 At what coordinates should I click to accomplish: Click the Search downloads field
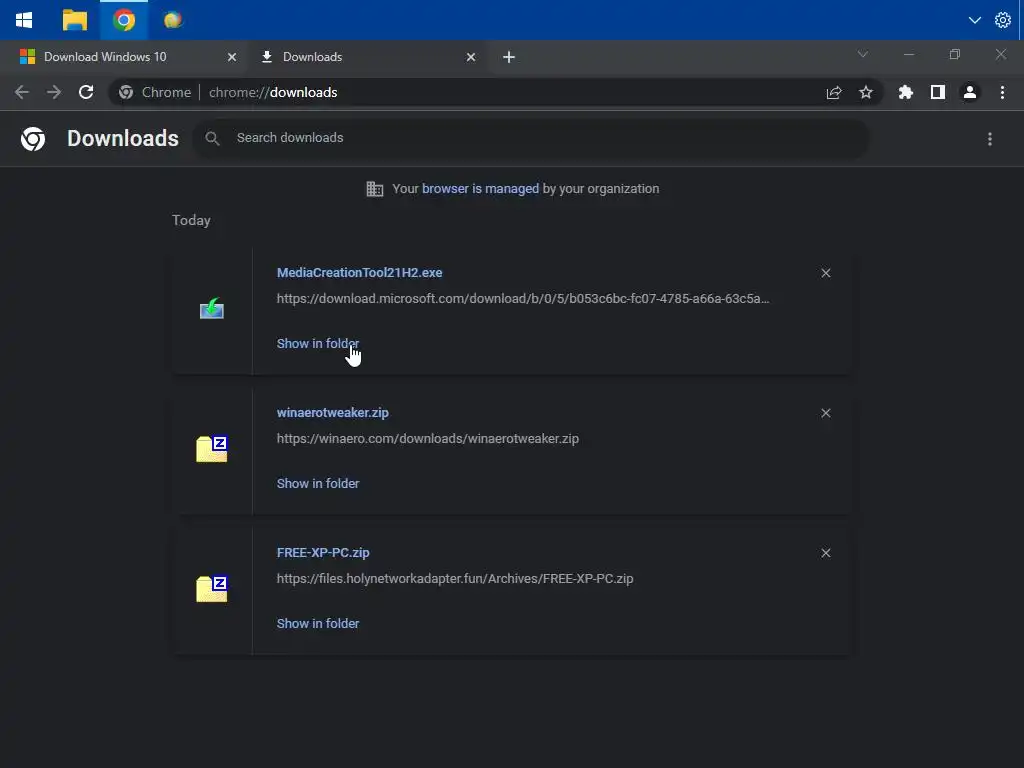point(530,138)
